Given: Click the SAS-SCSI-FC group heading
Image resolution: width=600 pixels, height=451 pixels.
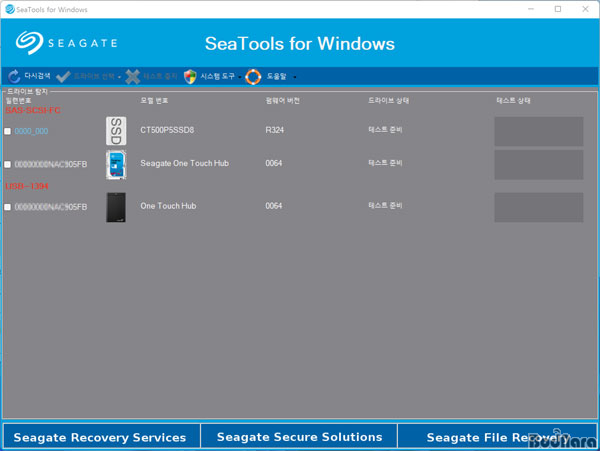Looking at the screenshot, I should tap(33, 111).
